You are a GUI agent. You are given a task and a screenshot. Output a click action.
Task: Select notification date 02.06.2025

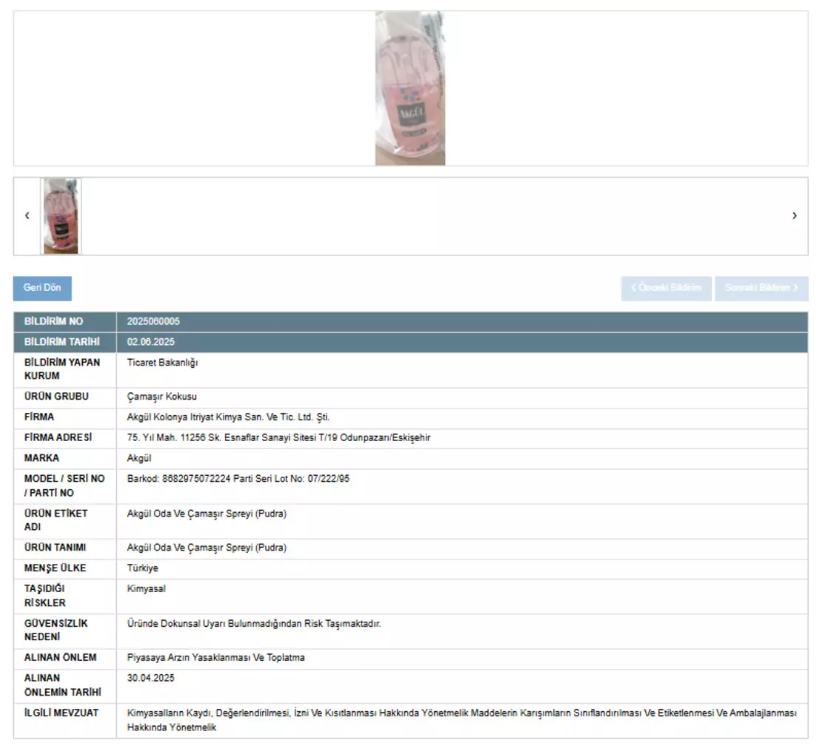click(151, 342)
